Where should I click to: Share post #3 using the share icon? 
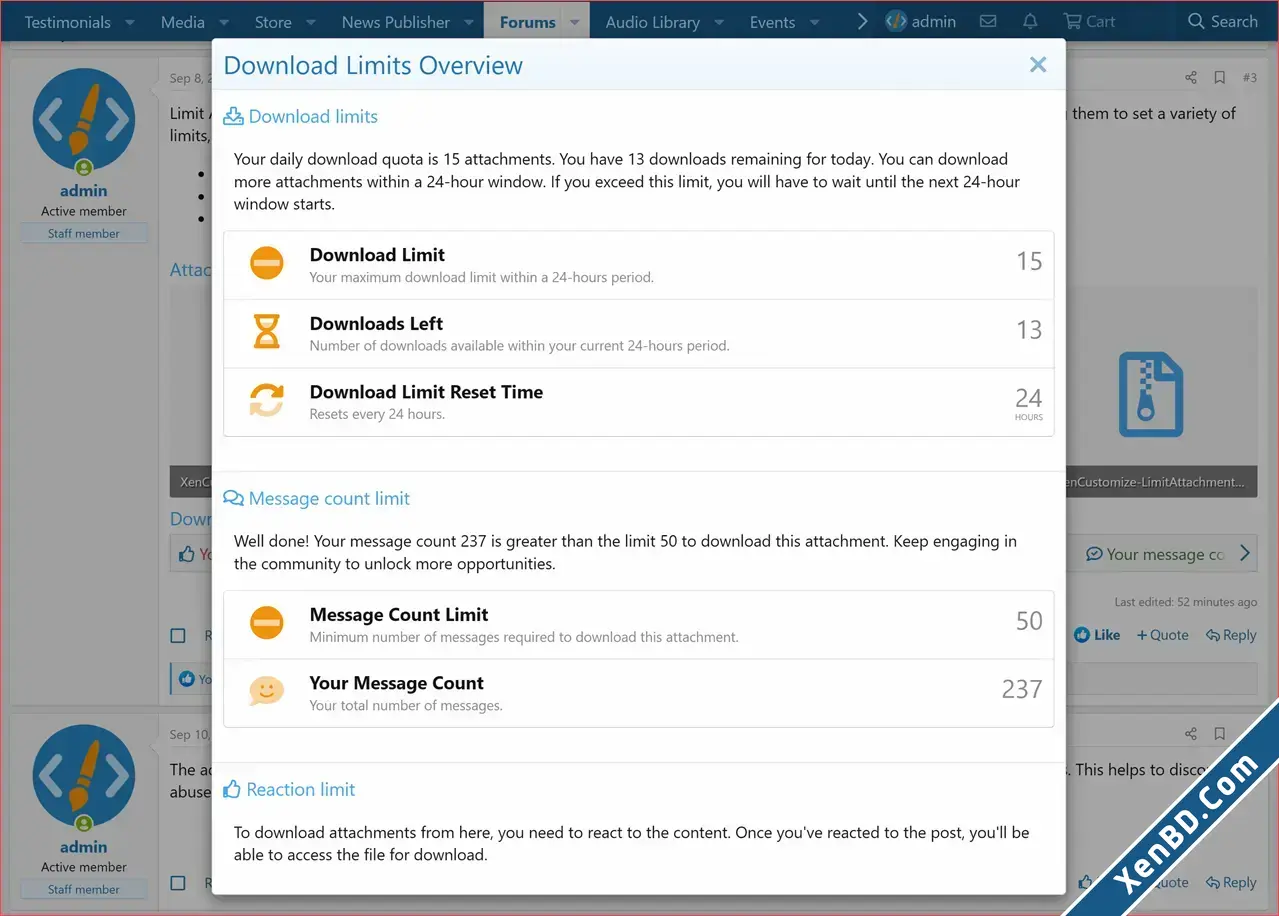[x=1190, y=78]
